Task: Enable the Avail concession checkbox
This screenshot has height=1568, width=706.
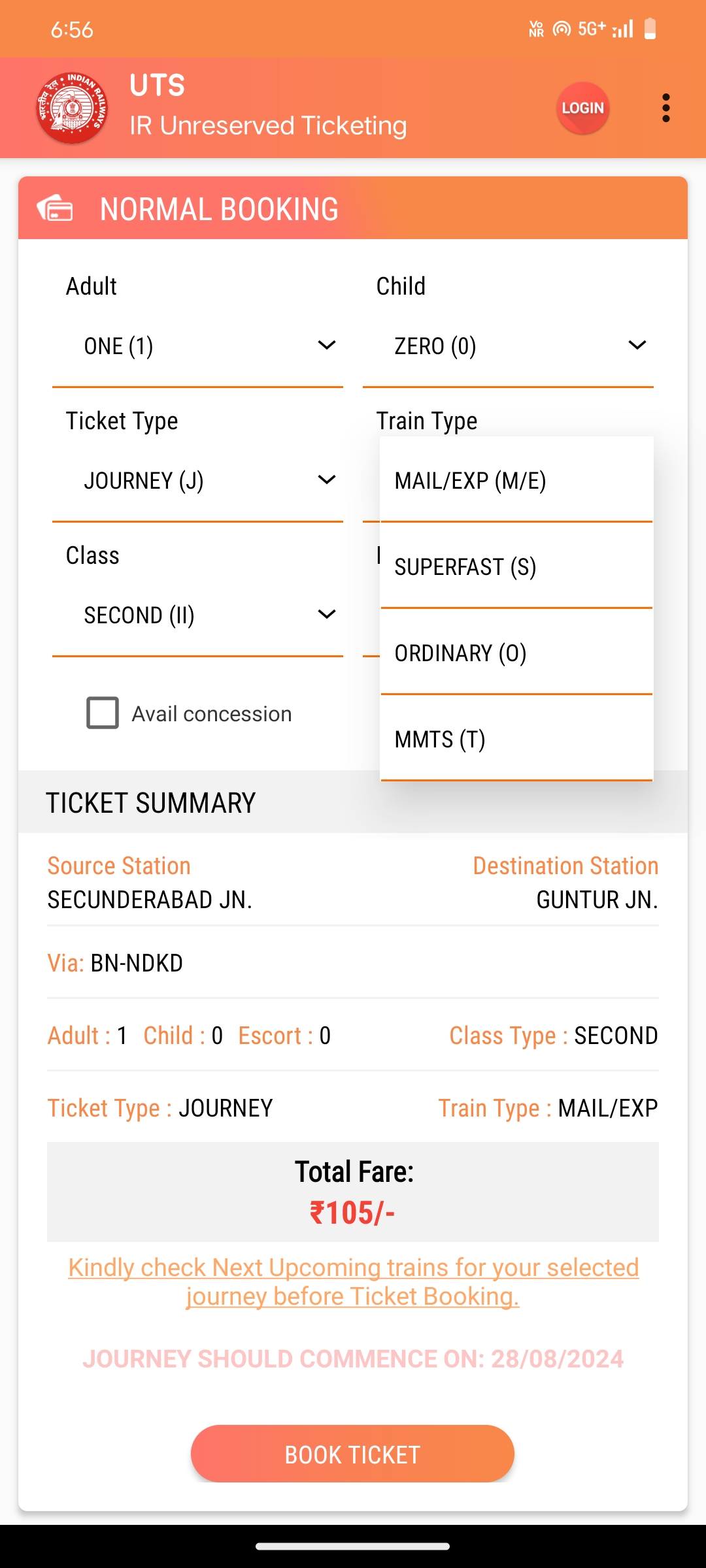Action: (103, 713)
